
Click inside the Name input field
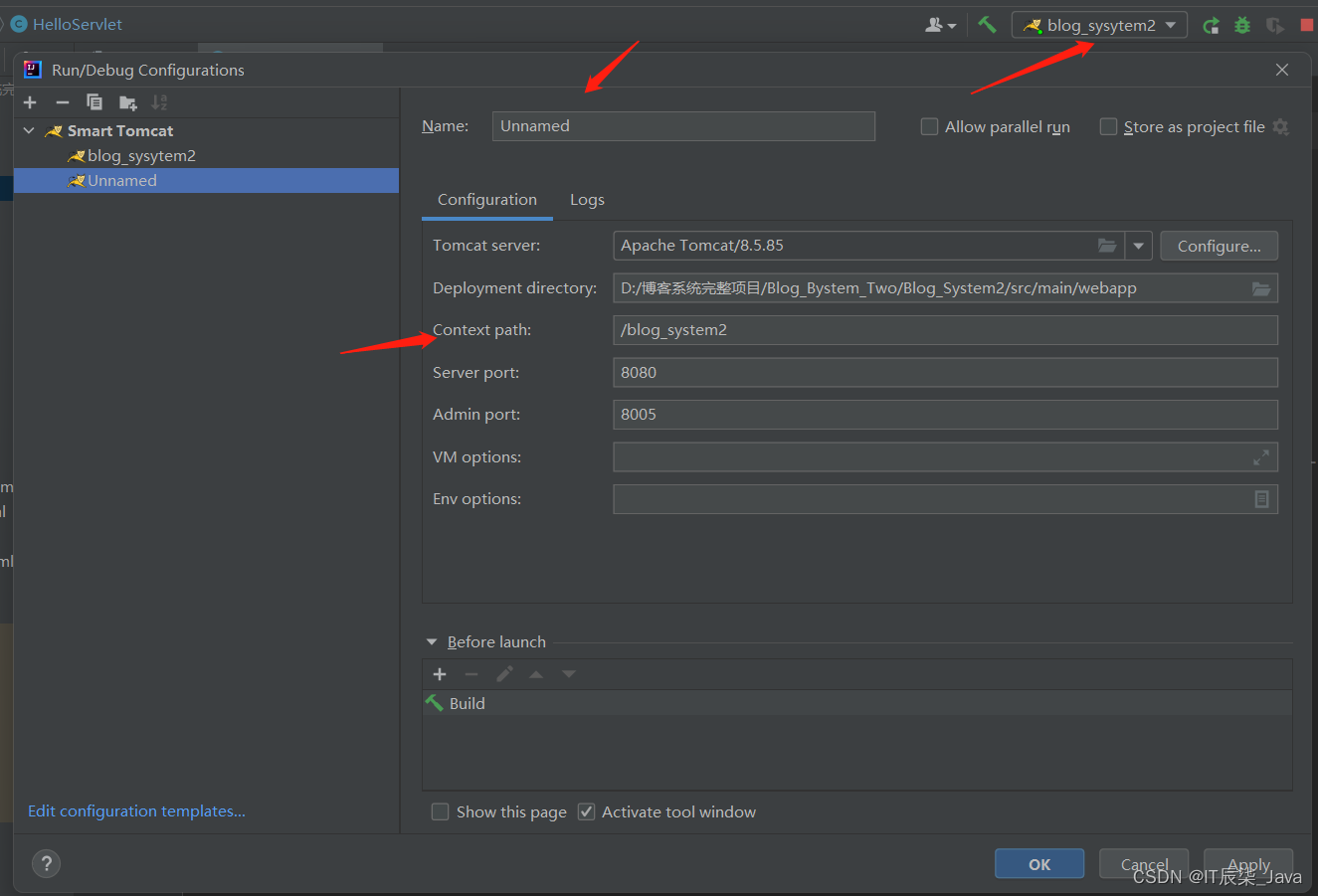[x=683, y=125]
